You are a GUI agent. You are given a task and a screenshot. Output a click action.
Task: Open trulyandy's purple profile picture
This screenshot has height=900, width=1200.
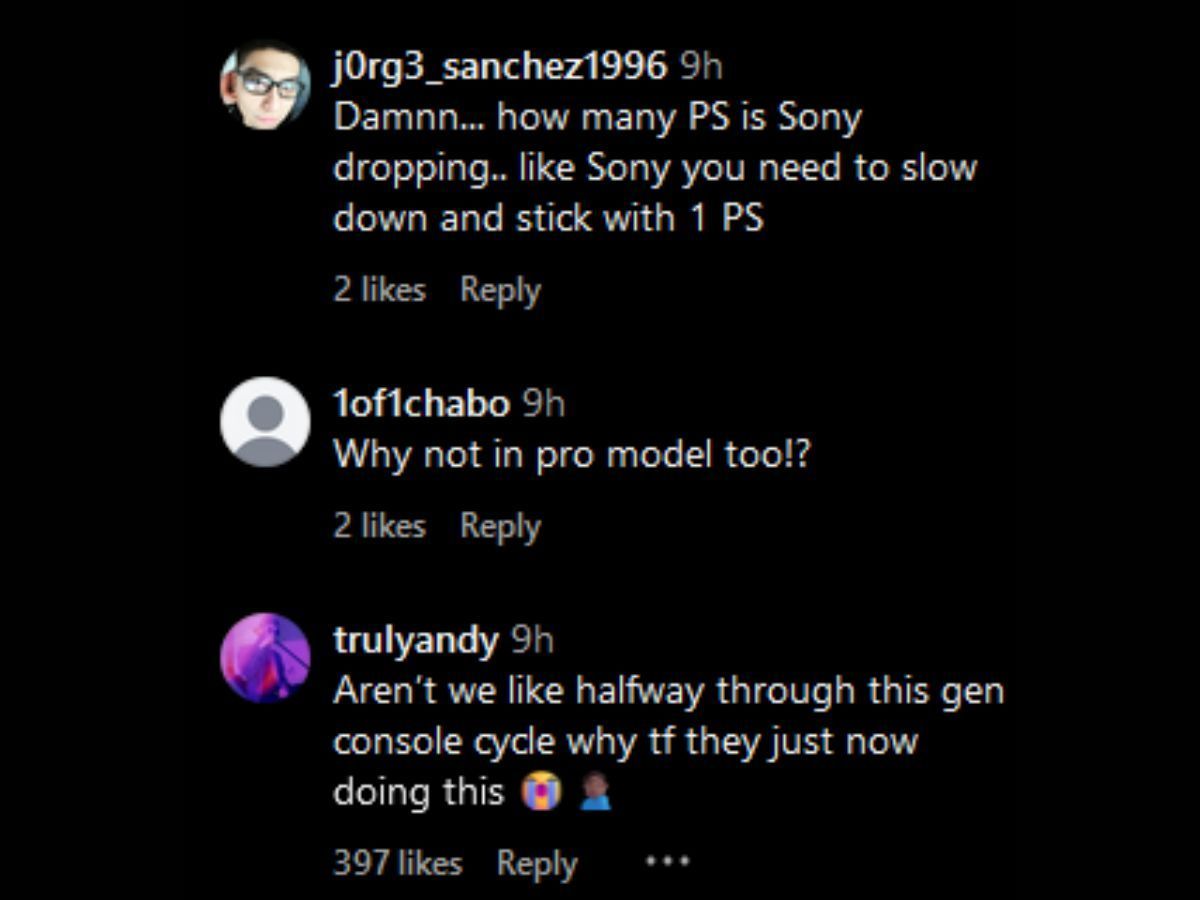point(265,657)
